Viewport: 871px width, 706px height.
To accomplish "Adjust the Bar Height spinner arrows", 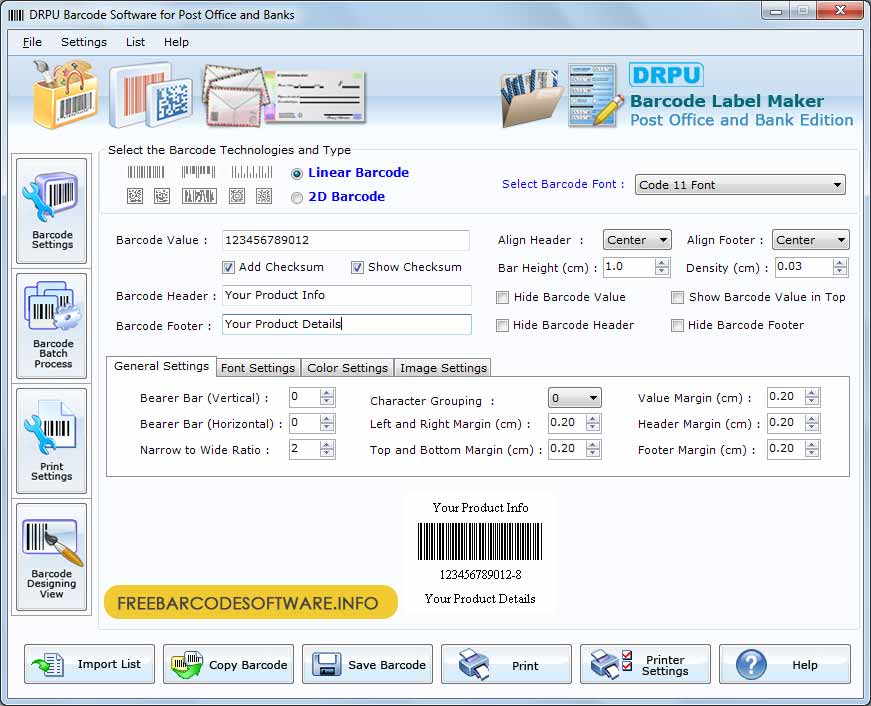I will click(662, 267).
